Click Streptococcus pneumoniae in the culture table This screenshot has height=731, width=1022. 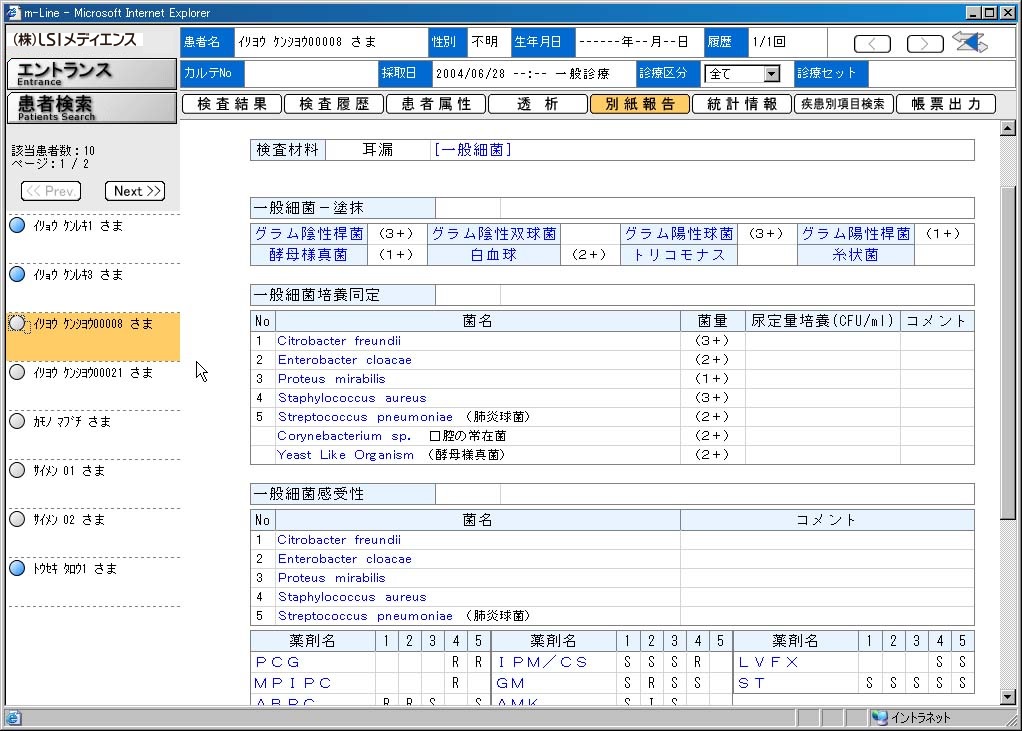(365, 416)
